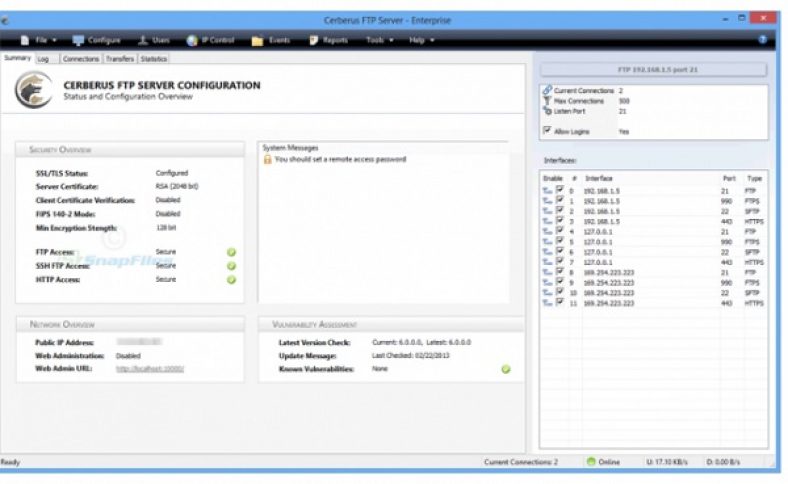Click the blue help icon at toolbar right
The width and height of the screenshot is (788, 484).
tap(763, 39)
